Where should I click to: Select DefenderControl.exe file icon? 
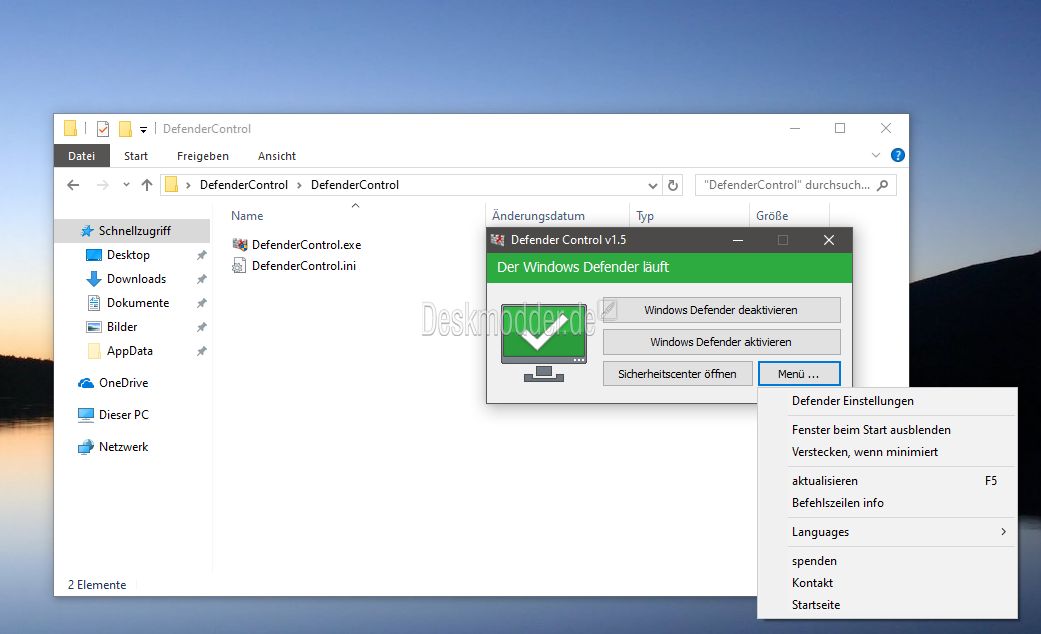point(240,244)
